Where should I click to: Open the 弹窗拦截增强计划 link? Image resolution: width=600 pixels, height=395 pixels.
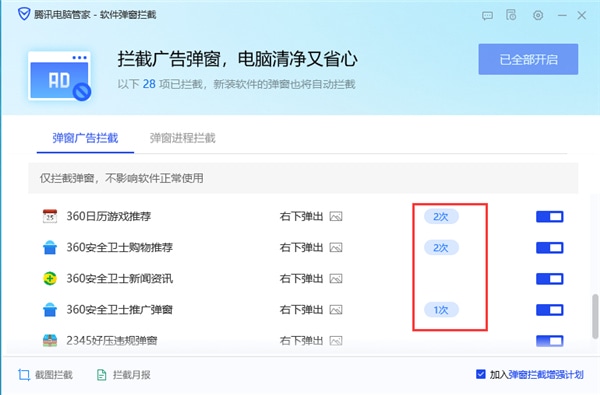(x=546, y=374)
